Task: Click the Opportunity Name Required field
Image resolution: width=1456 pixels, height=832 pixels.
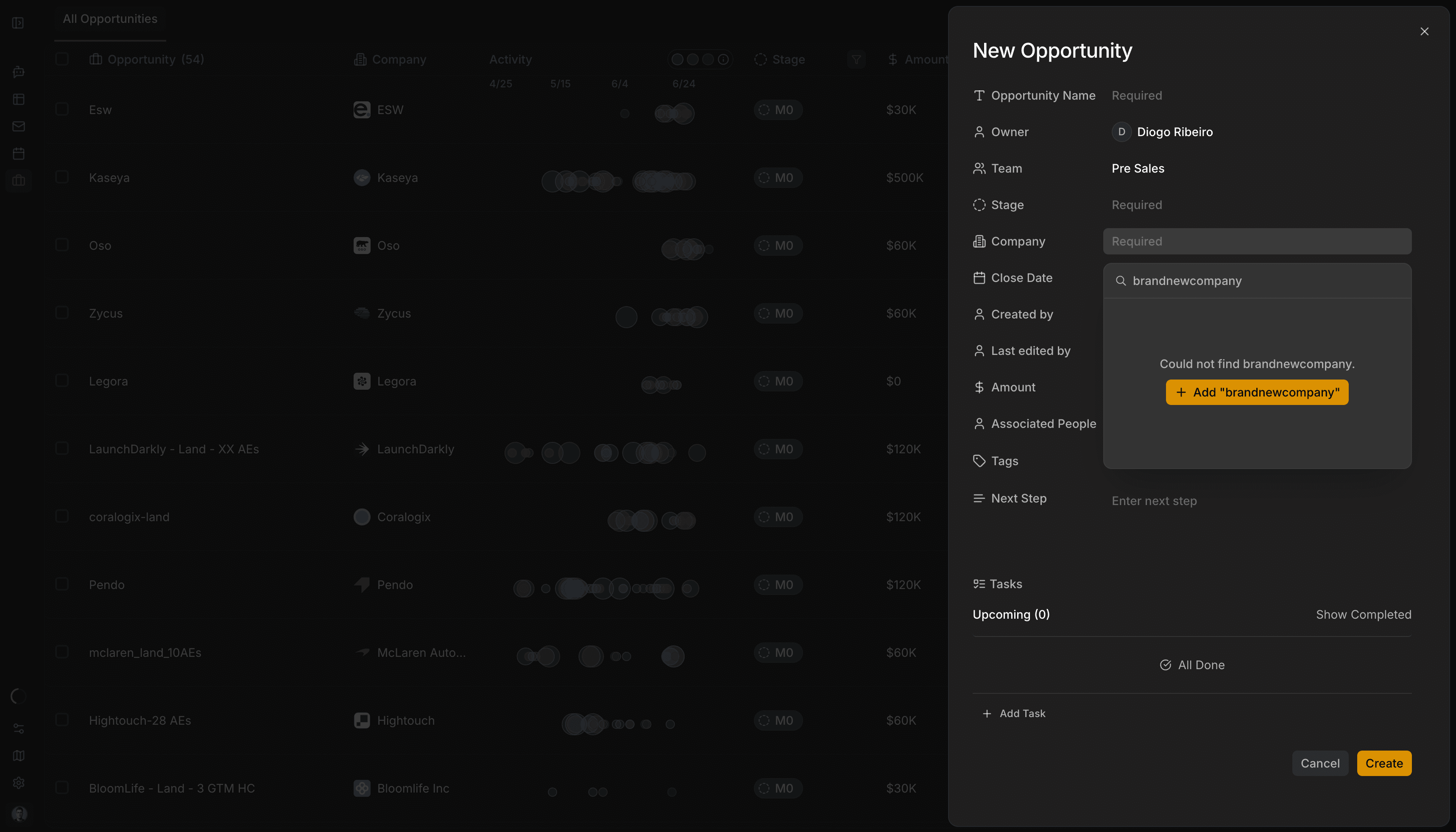Action: [x=1257, y=95]
